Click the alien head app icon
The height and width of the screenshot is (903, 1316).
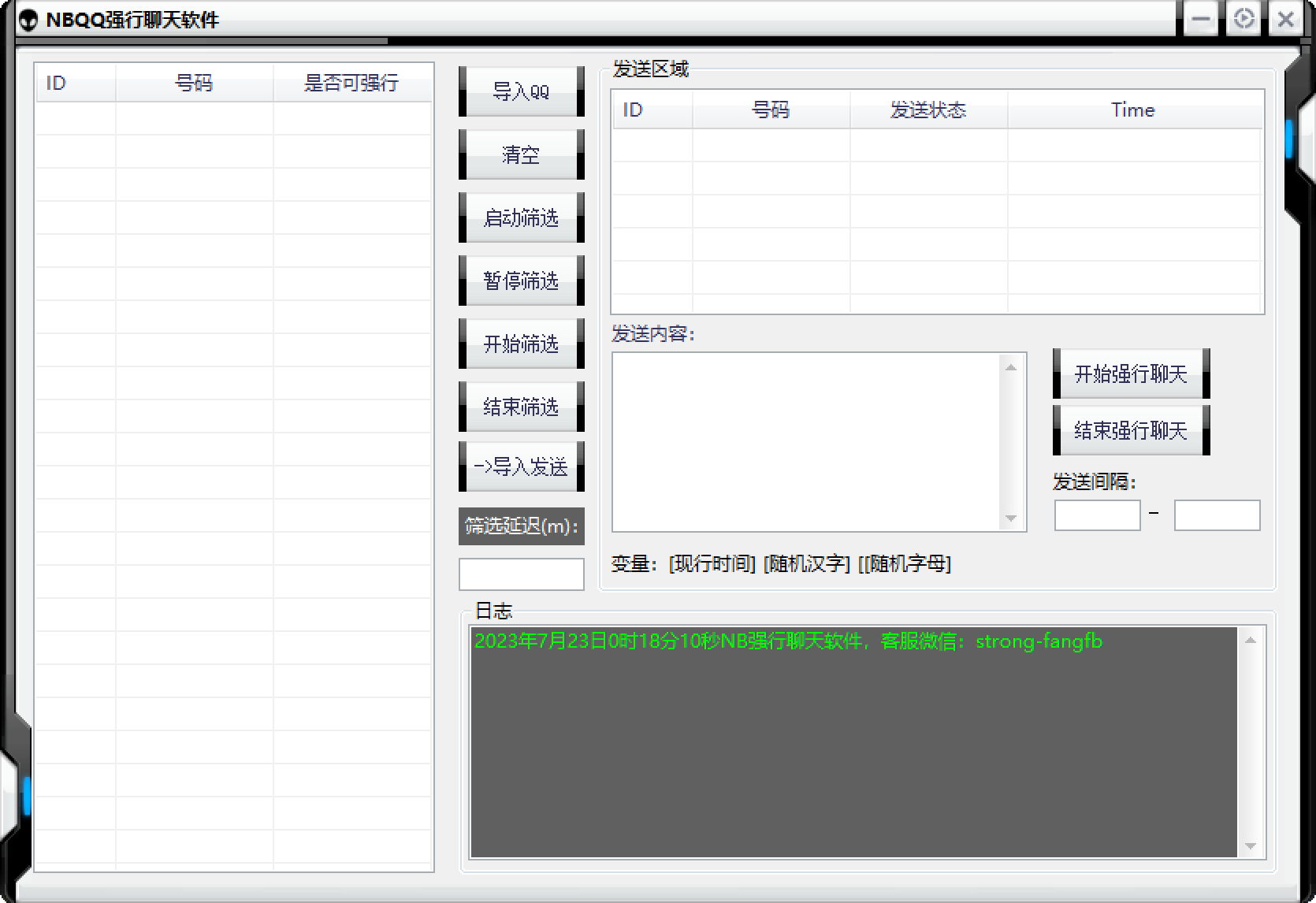(28, 20)
